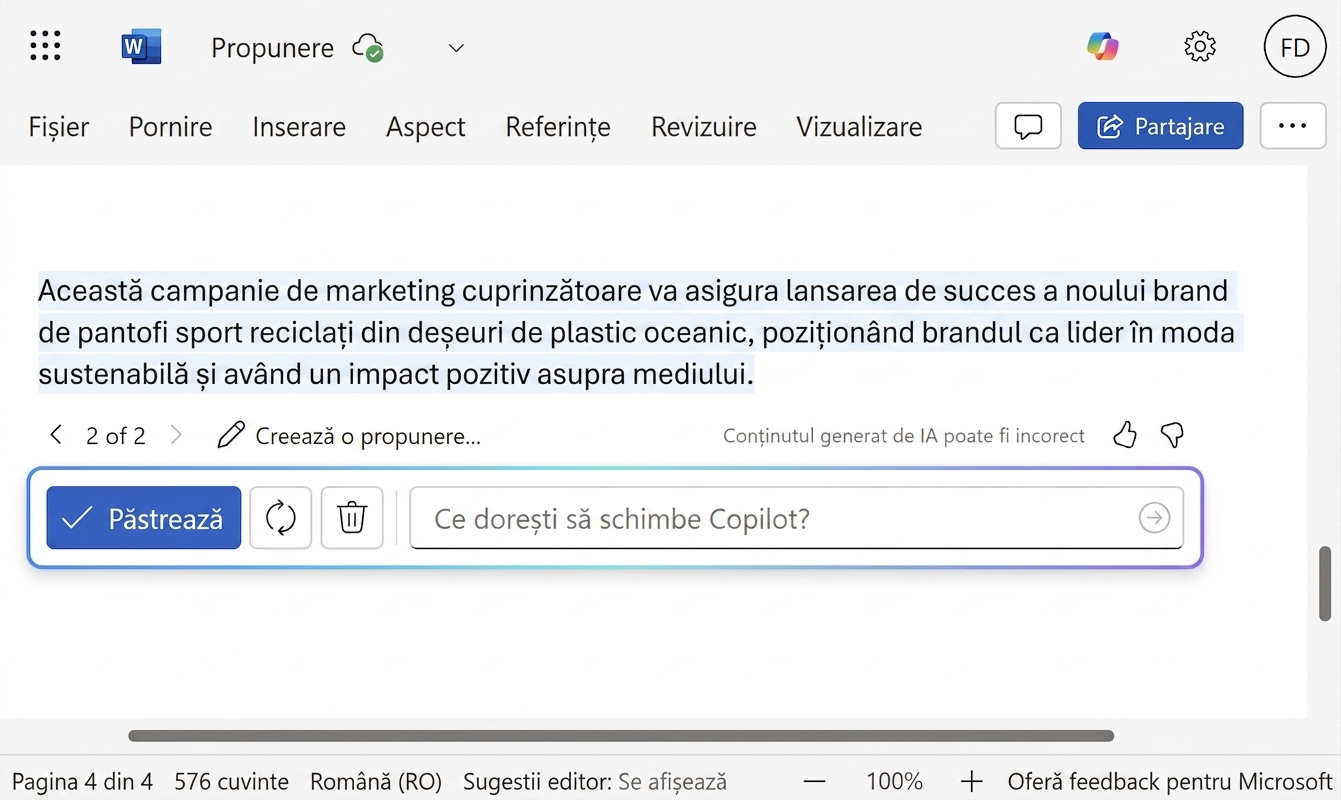1341x800 pixels.
Task: Switch to the Pornire tab
Action: tap(170, 127)
